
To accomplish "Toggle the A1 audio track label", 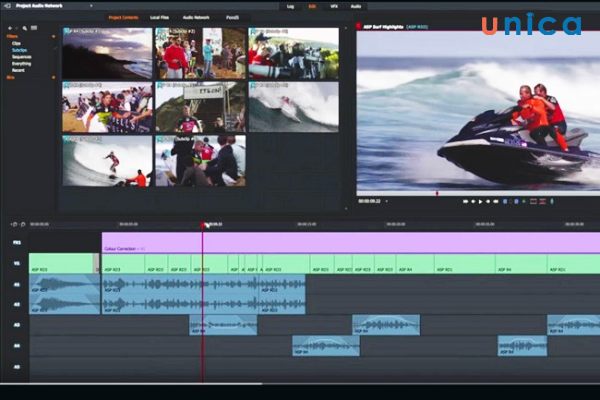I will click(x=16, y=284).
